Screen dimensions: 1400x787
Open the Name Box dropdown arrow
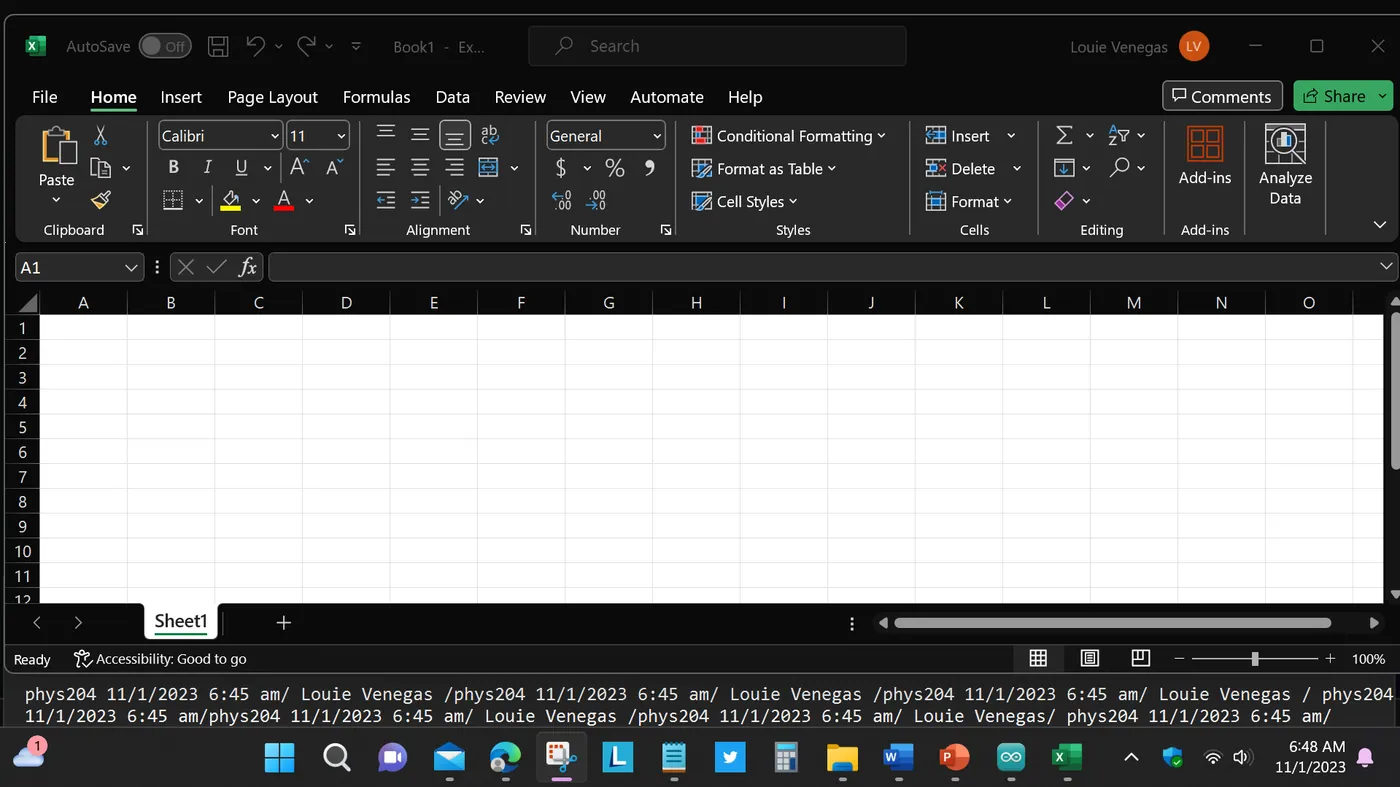click(131, 267)
